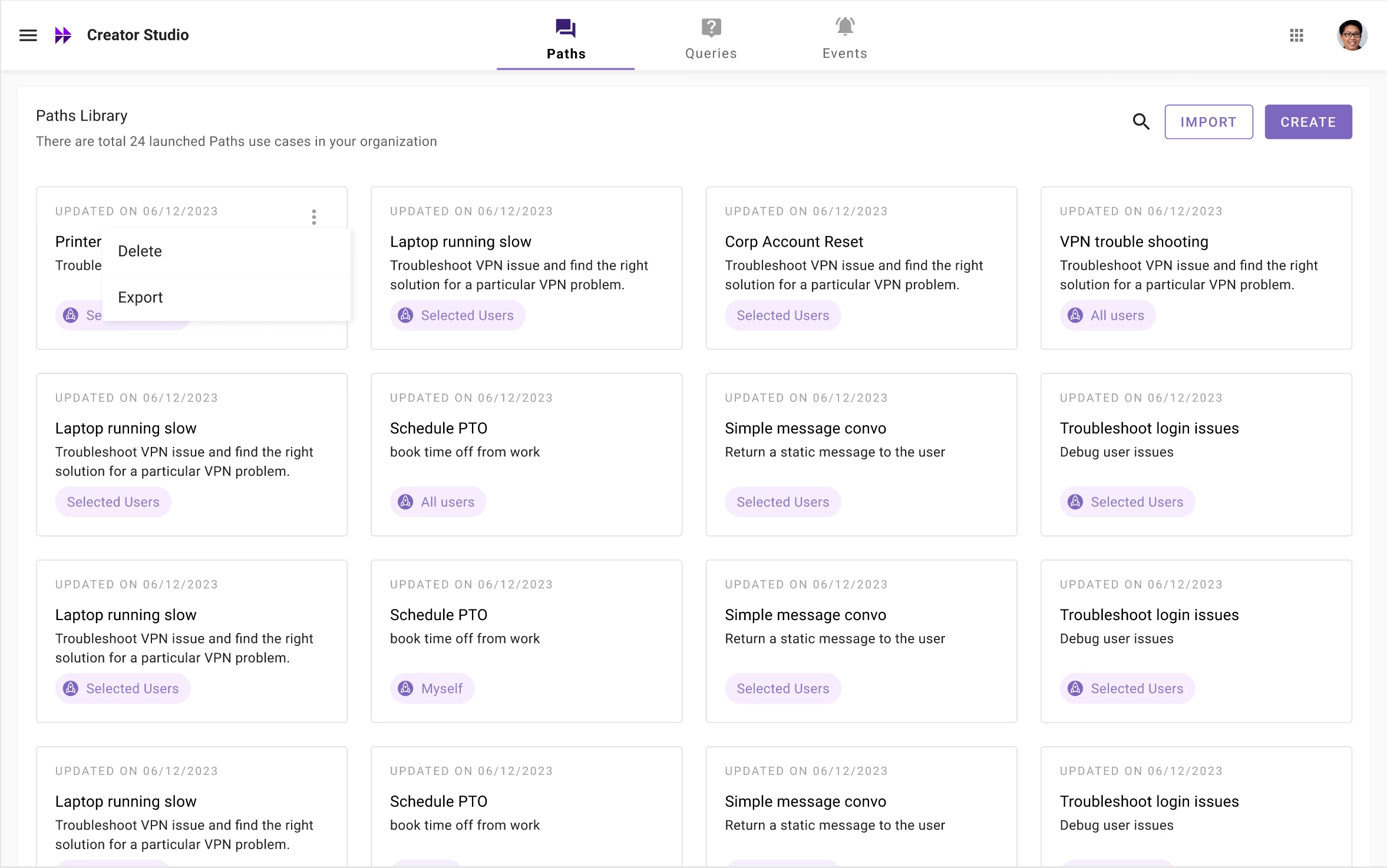Open the Corp Account Reset card
The height and width of the screenshot is (868, 1387).
coord(794,242)
